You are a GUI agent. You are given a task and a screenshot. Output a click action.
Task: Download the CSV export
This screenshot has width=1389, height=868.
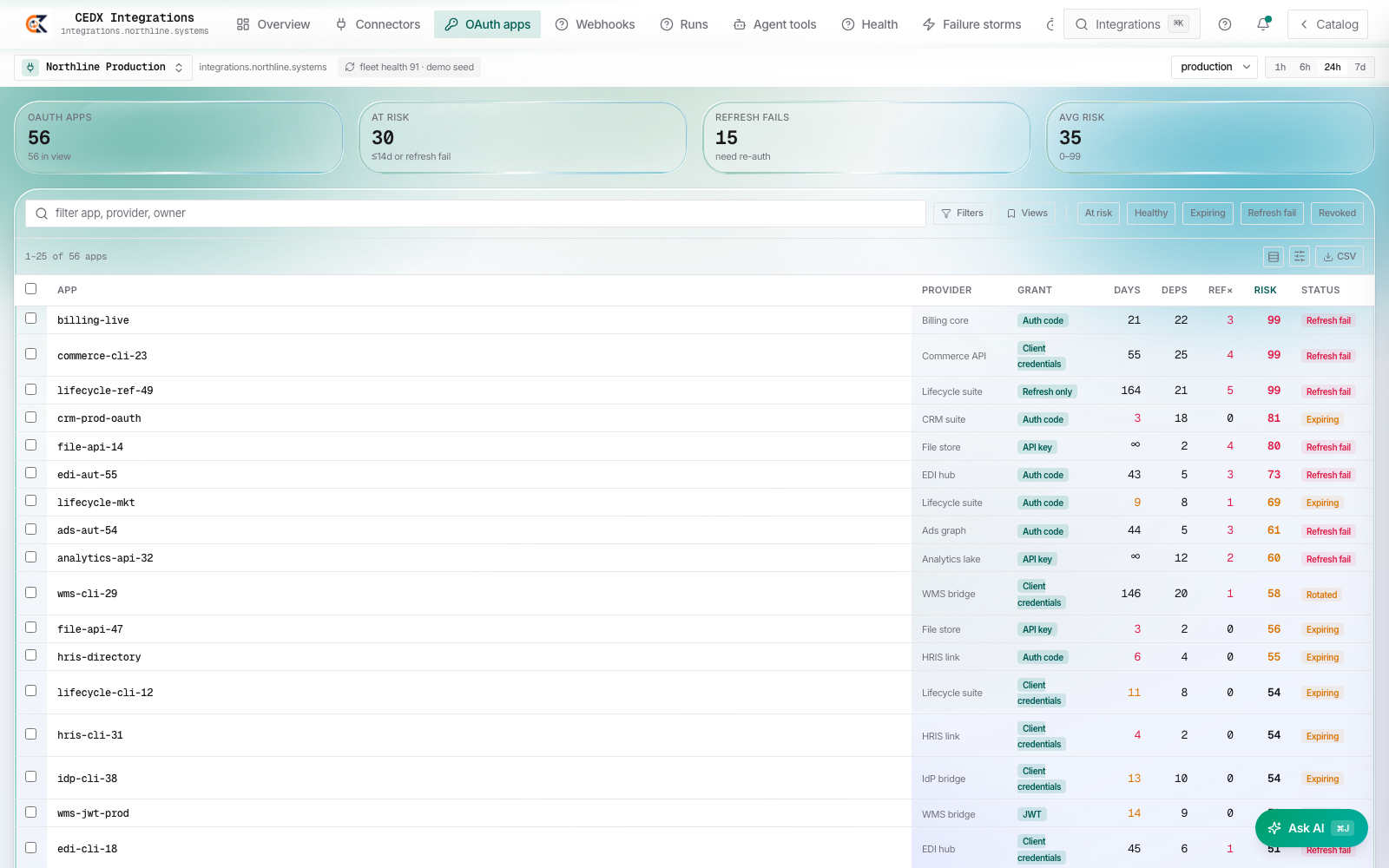click(1340, 256)
